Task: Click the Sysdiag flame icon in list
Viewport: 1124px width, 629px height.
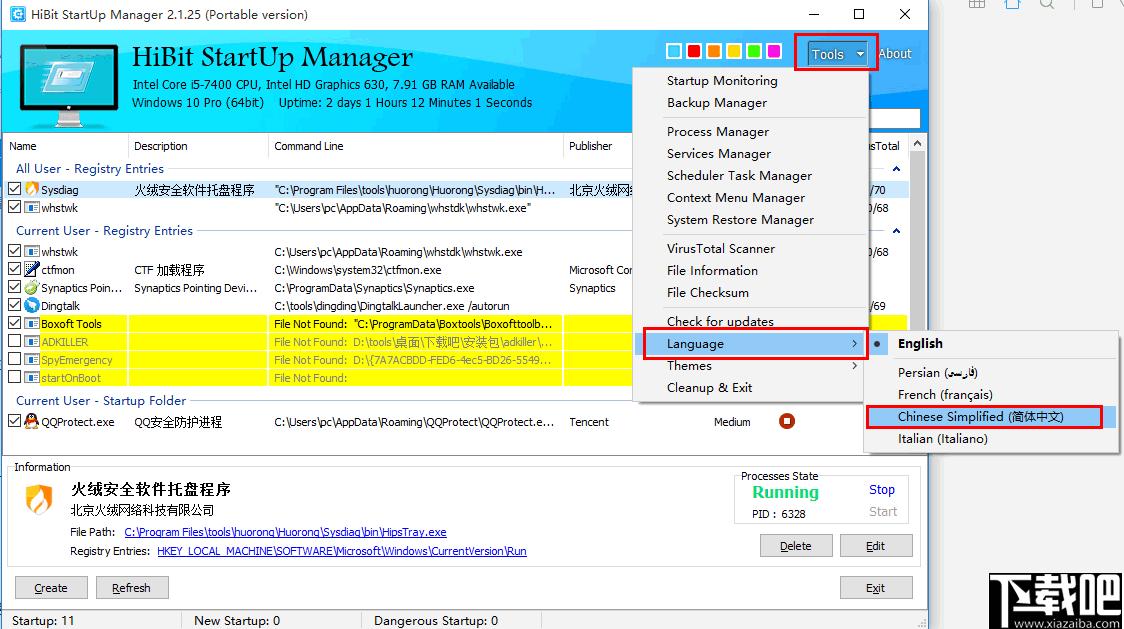Action: [32, 189]
